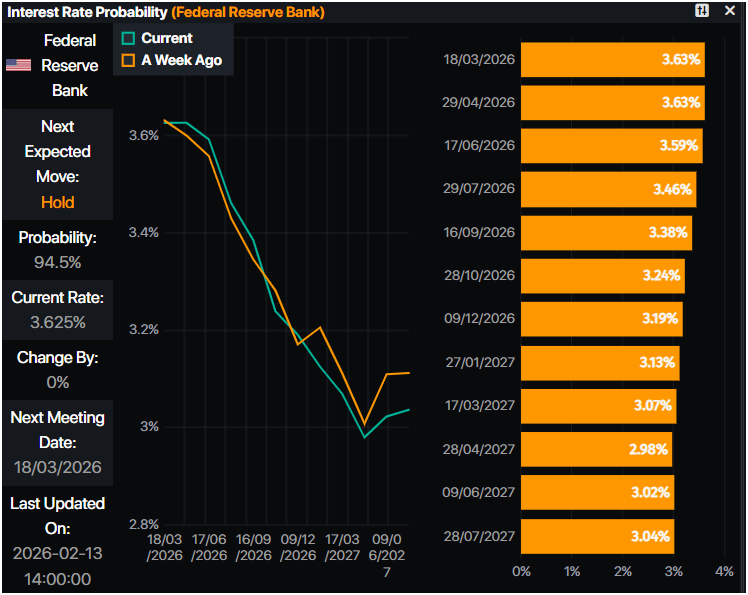
Task: Toggle the A Week Ago legend box
Action: (x=128, y=60)
